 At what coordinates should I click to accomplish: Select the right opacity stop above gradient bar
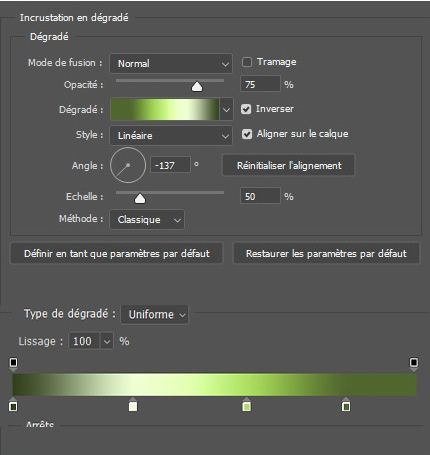pyautogui.click(x=414, y=364)
